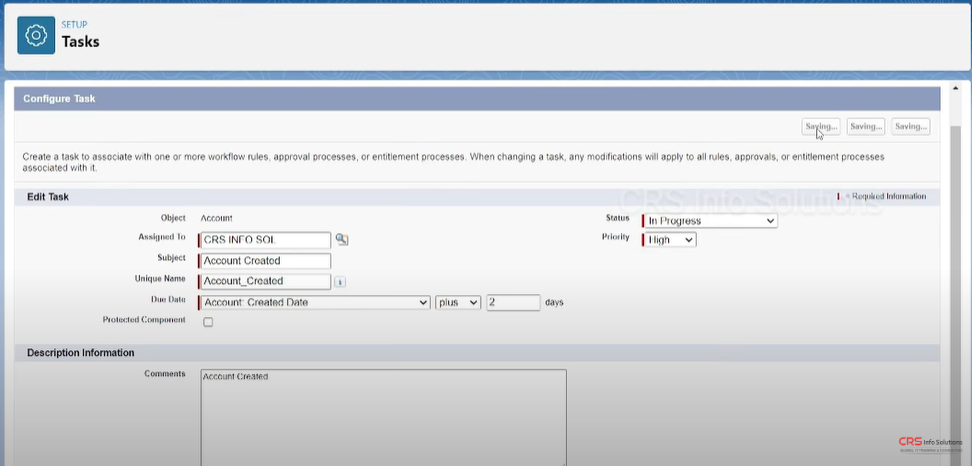This screenshot has width=972, height=466.
Task: Click the Unique Name info icon
Action: click(340, 282)
